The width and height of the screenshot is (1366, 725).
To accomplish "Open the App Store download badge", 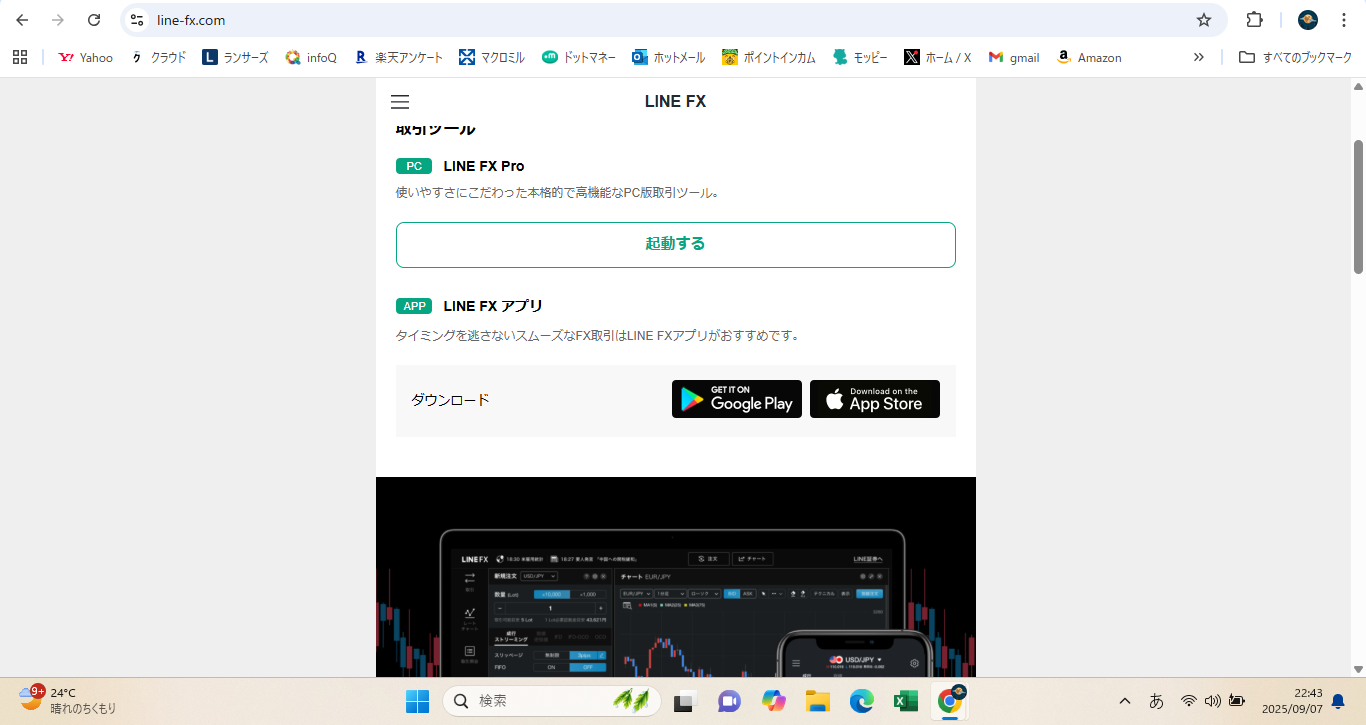I will pyautogui.click(x=874, y=399).
